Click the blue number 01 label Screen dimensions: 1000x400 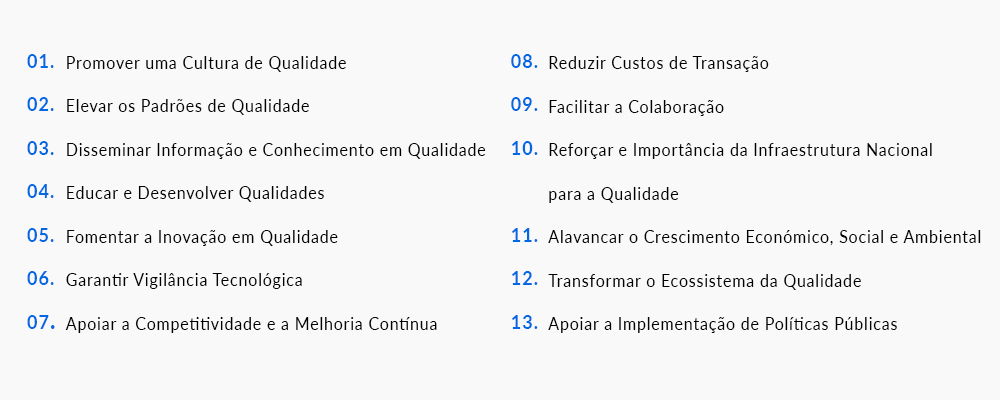(x=40, y=62)
